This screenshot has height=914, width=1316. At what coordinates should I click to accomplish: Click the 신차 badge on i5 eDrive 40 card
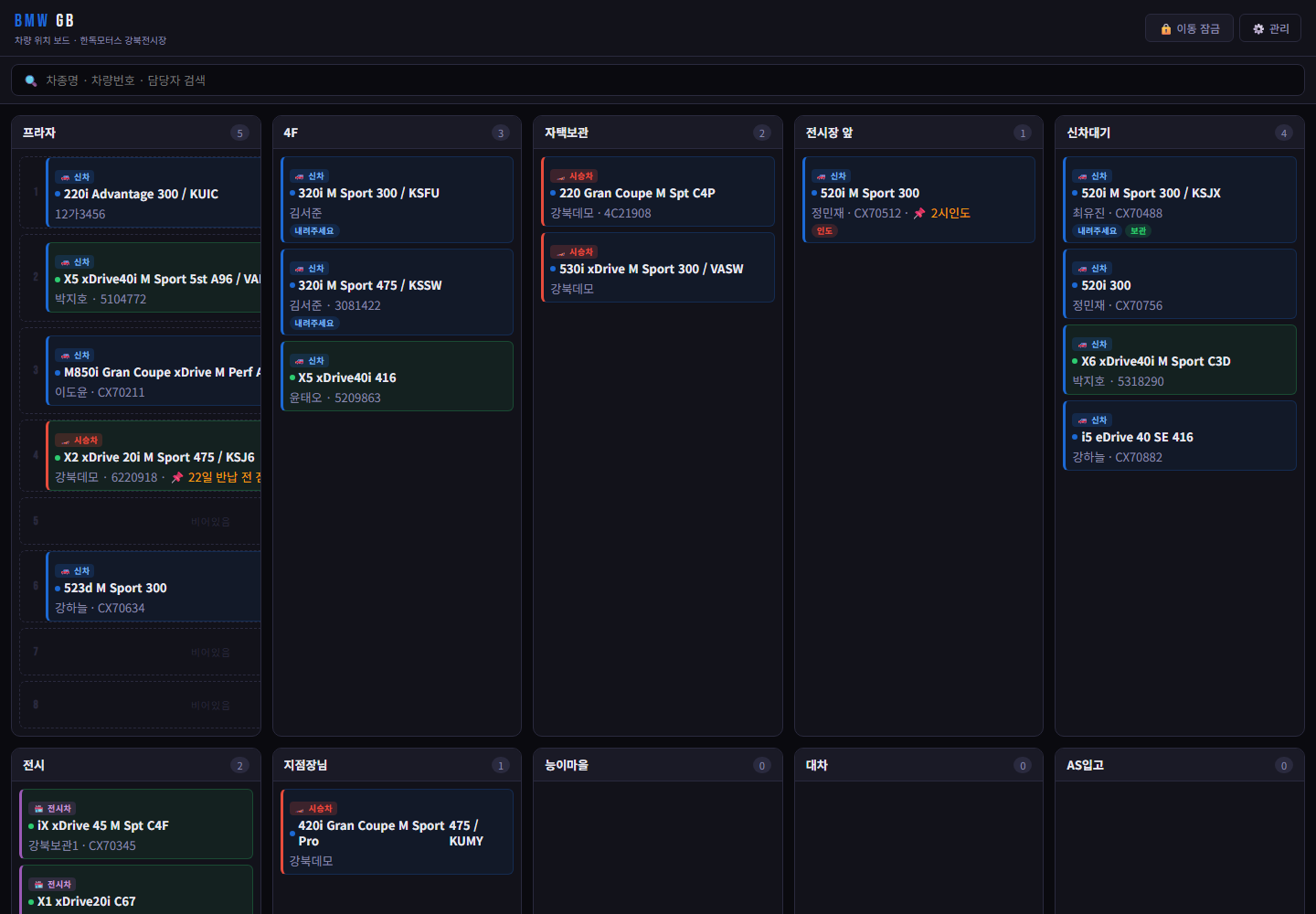click(x=1092, y=420)
